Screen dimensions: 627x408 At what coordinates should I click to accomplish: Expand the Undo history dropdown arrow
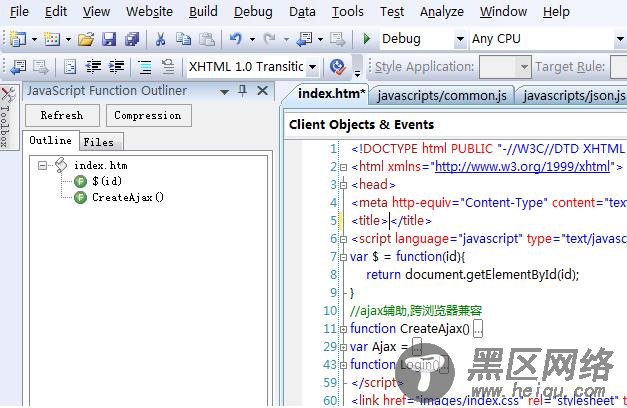click(252, 39)
